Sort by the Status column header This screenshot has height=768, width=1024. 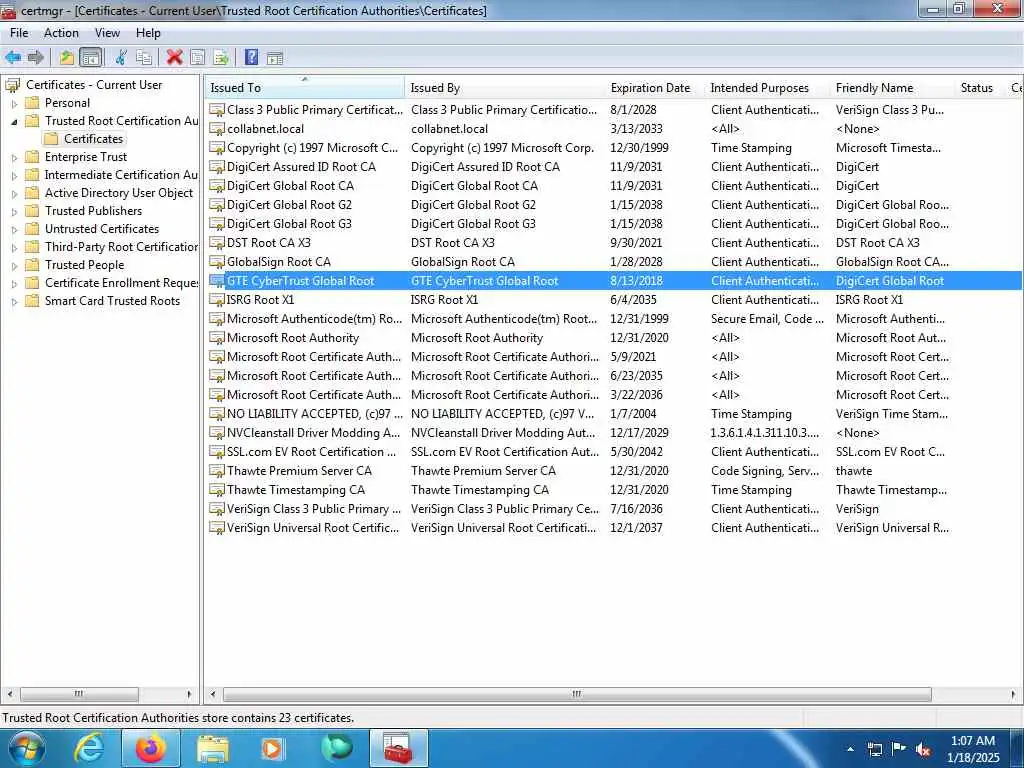(x=980, y=88)
